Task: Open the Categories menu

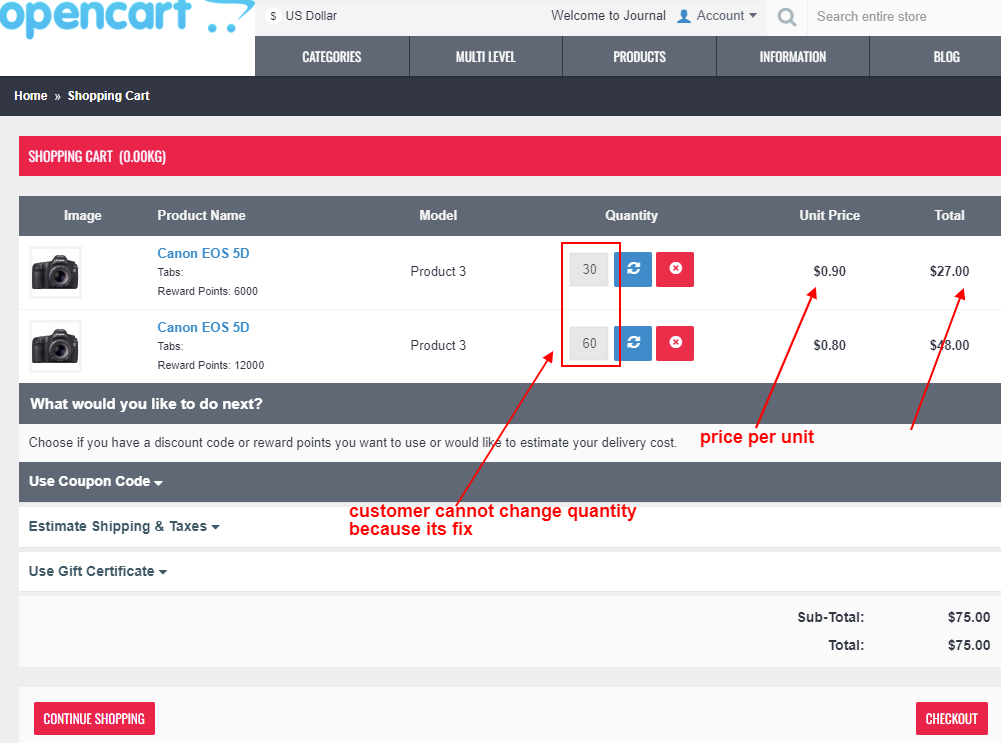Action: 331,56
